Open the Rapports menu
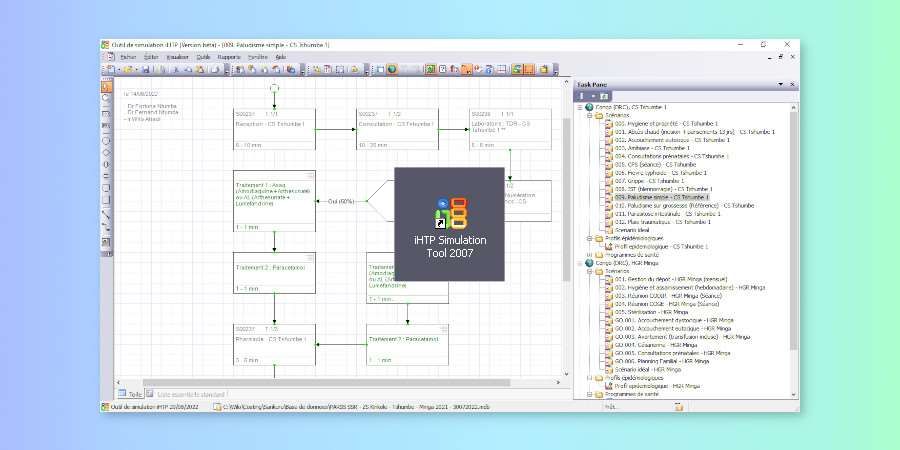Image resolution: width=900 pixels, height=450 pixels. click(x=229, y=57)
